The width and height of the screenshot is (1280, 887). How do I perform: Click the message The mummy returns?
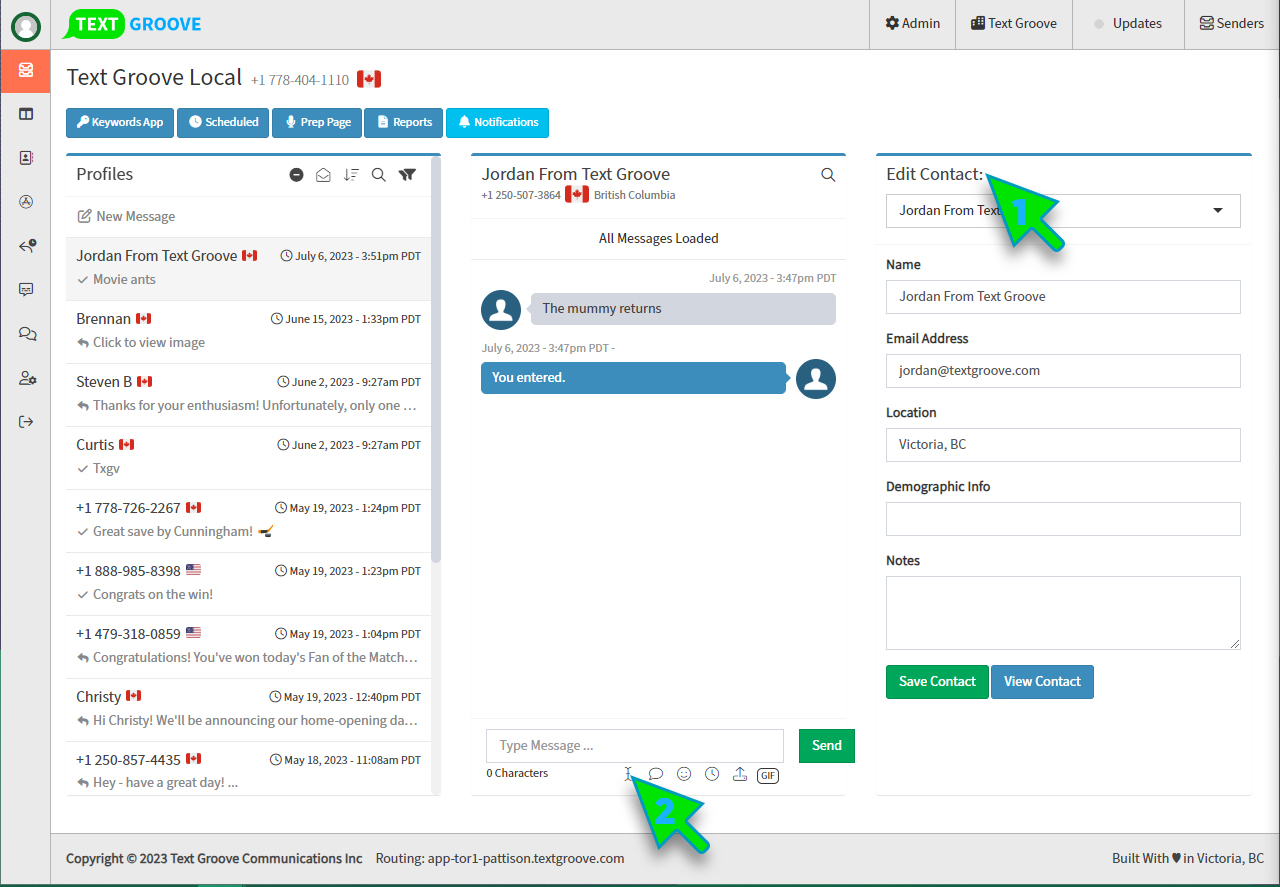click(683, 309)
